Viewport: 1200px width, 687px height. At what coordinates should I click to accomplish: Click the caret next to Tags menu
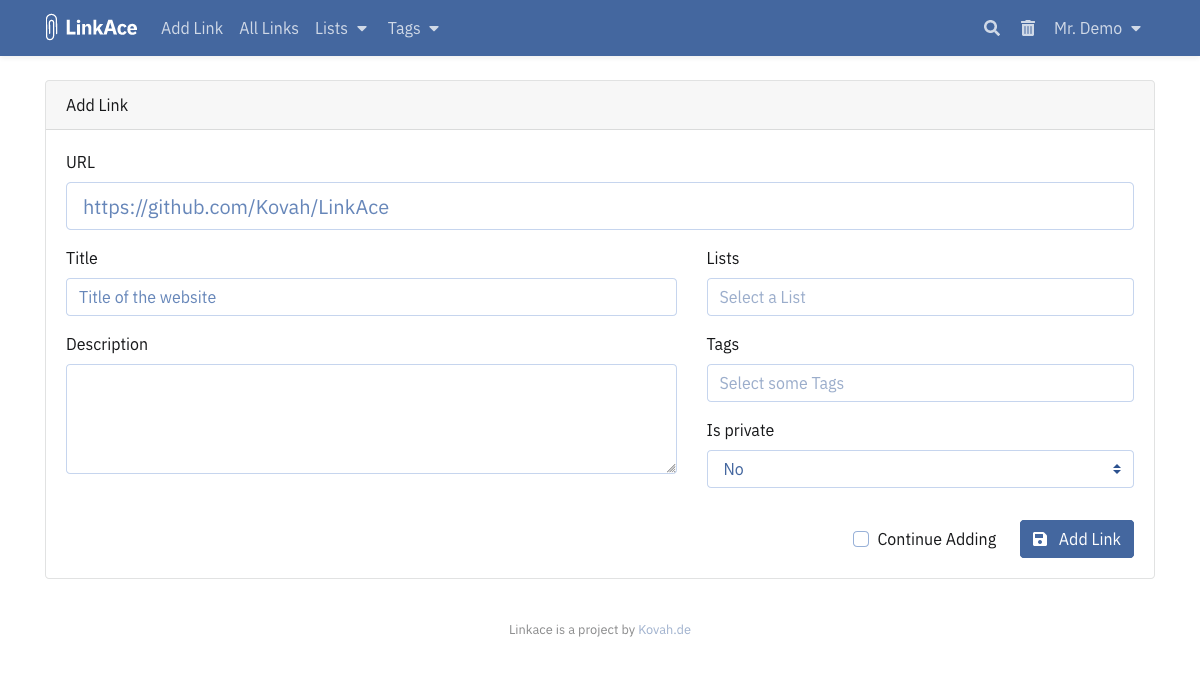pos(434,29)
